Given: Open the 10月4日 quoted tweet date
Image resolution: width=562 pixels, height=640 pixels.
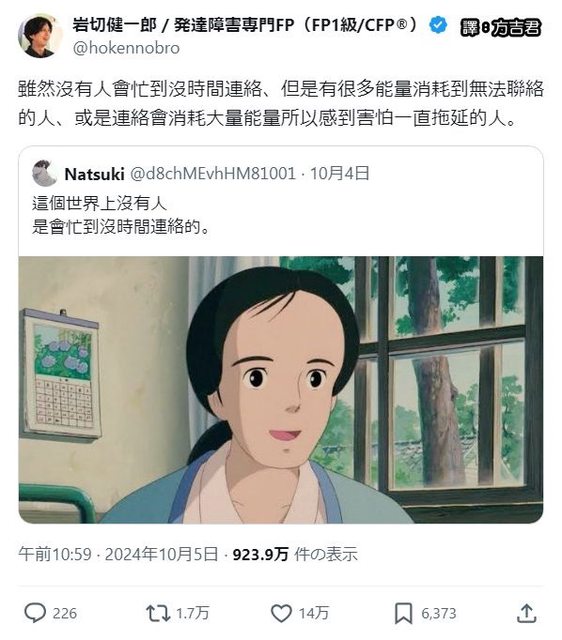Looking at the screenshot, I should [340, 173].
